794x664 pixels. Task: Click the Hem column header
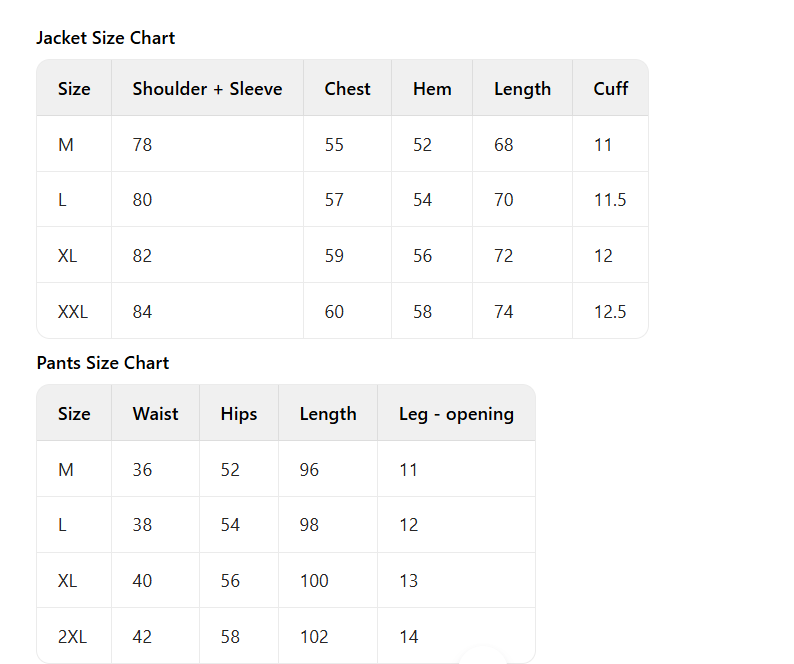tap(432, 89)
